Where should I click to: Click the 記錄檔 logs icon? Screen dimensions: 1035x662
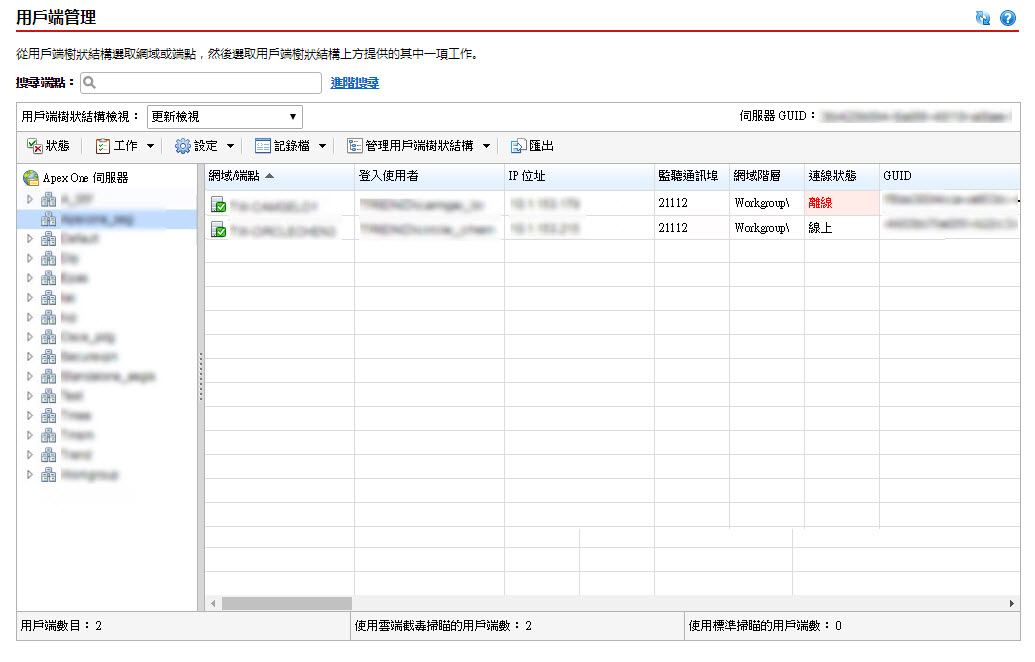[263, 146]
